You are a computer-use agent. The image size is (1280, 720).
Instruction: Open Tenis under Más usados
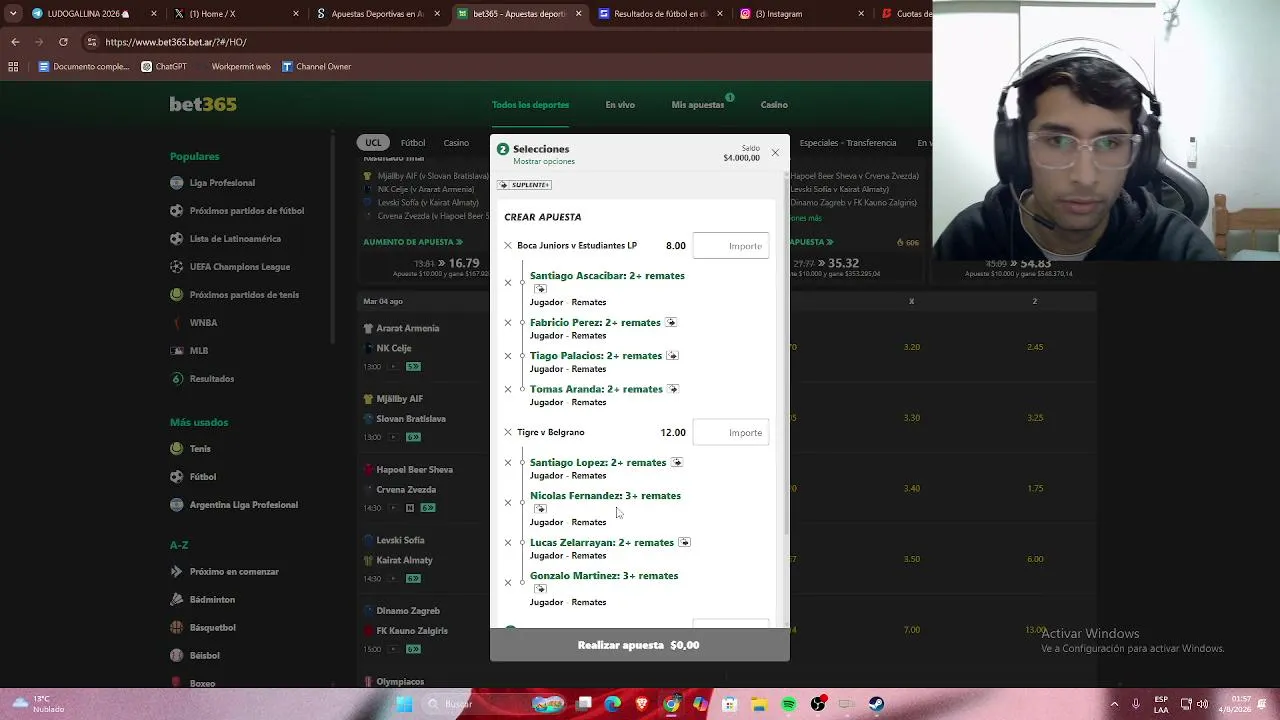click(x=200, y=449)
